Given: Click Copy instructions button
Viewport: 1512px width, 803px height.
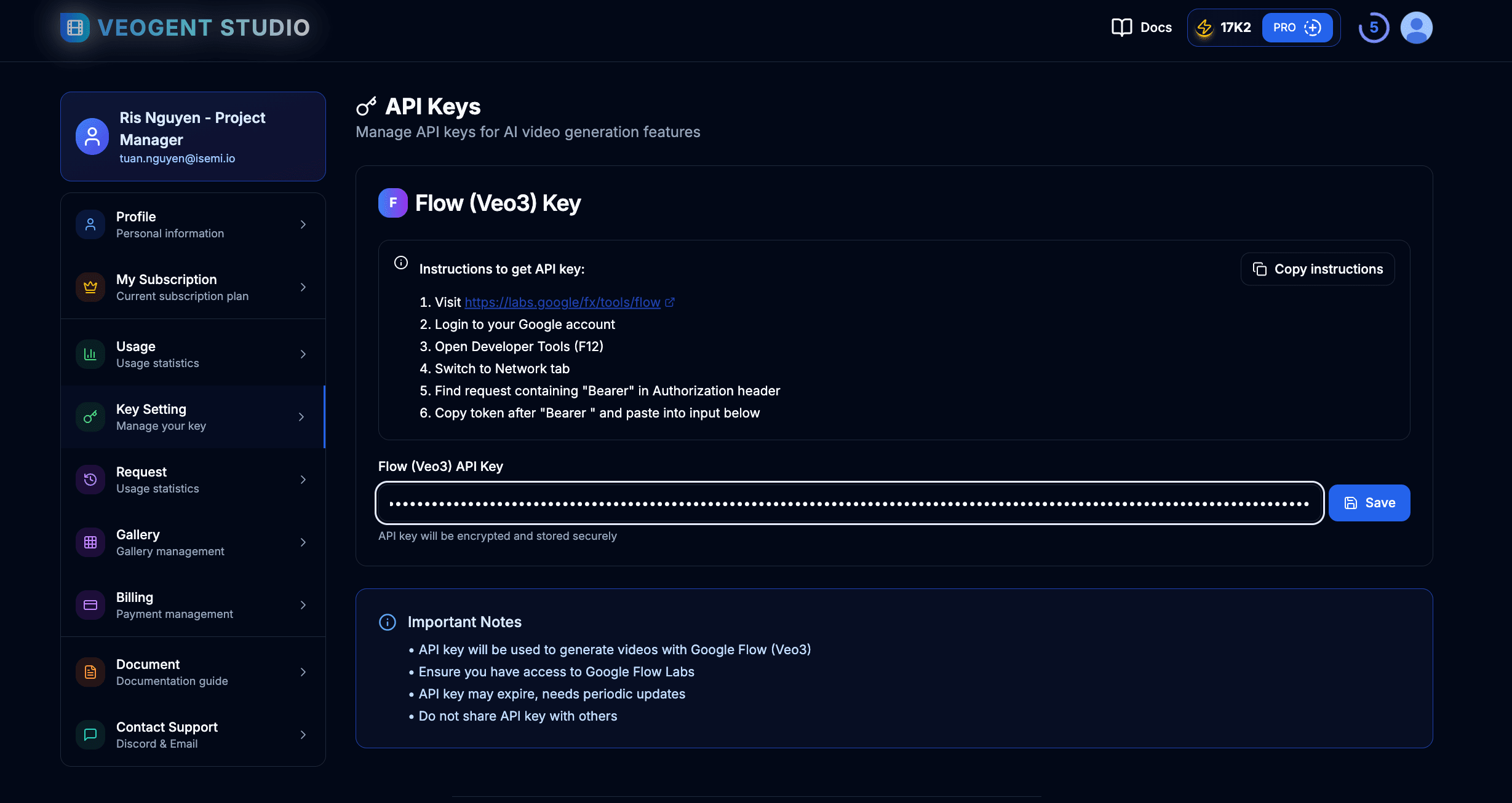Looking at the screenshot, I should pyautogui.click(x=1318, y=269).
